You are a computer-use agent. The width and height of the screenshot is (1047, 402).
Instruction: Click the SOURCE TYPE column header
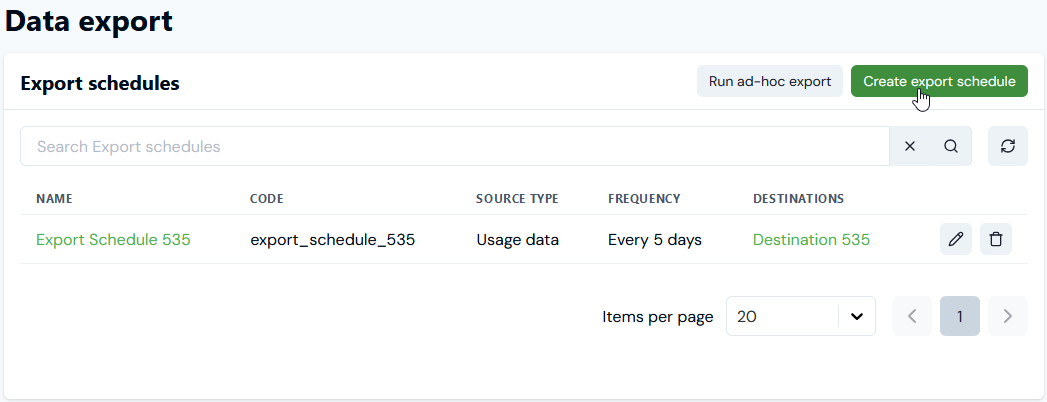pyautogui.click(x=517, y=198)
